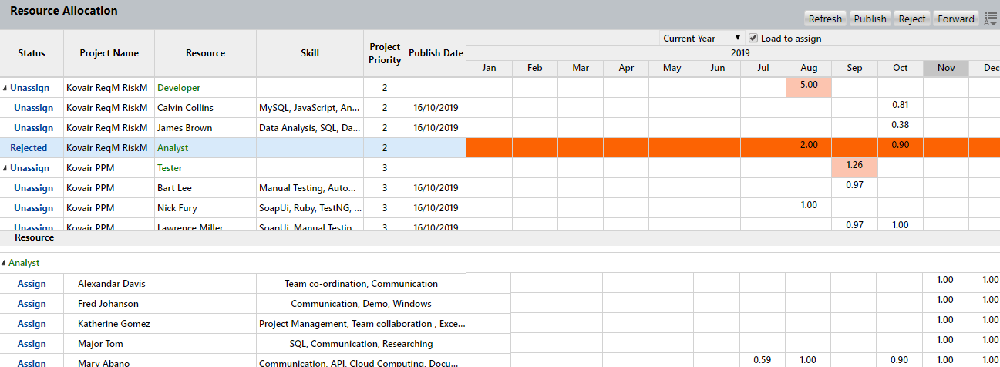Image resolution: width=1000 pixels, height=367 pixels.
Task: Click the 1.00 August value for Nick Fury
Action: pyautogui.click(x=809, y=204)
